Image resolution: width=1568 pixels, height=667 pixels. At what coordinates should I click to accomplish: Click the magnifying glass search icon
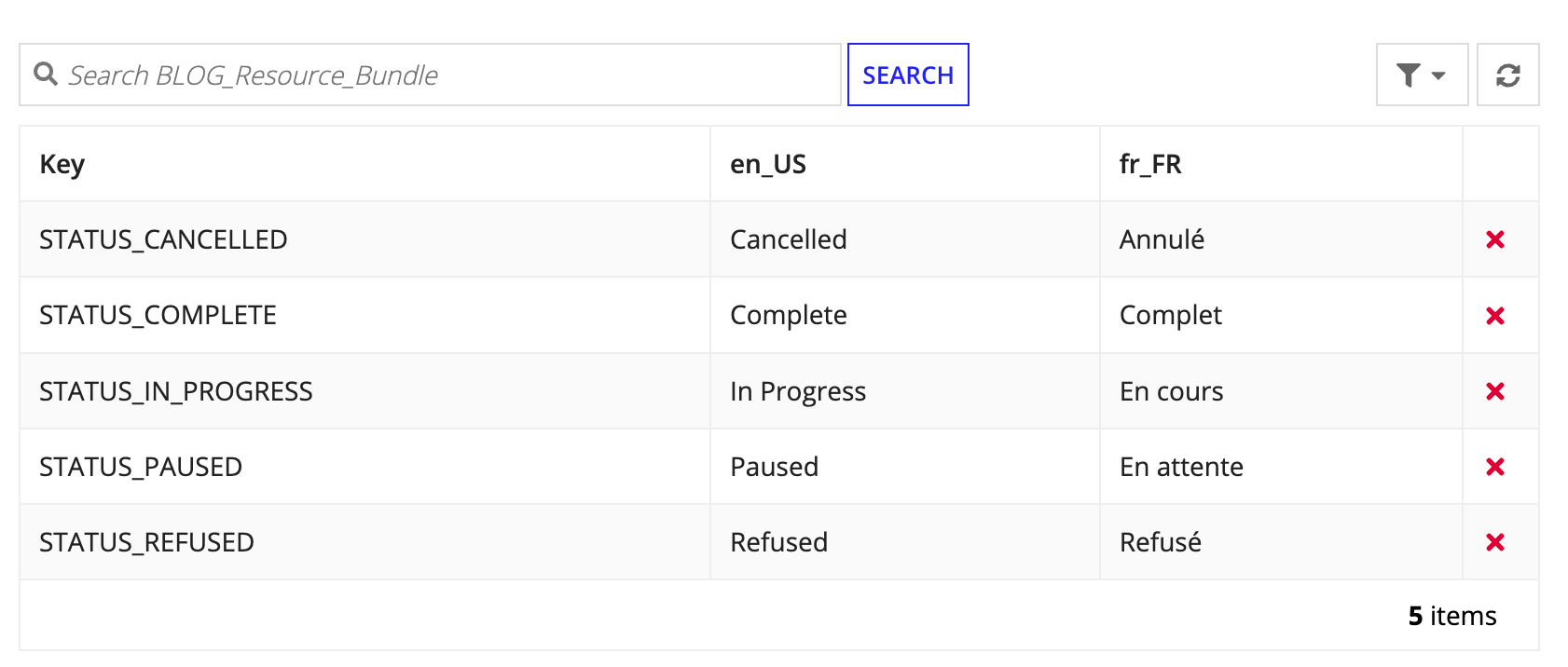tap(46, 75)
